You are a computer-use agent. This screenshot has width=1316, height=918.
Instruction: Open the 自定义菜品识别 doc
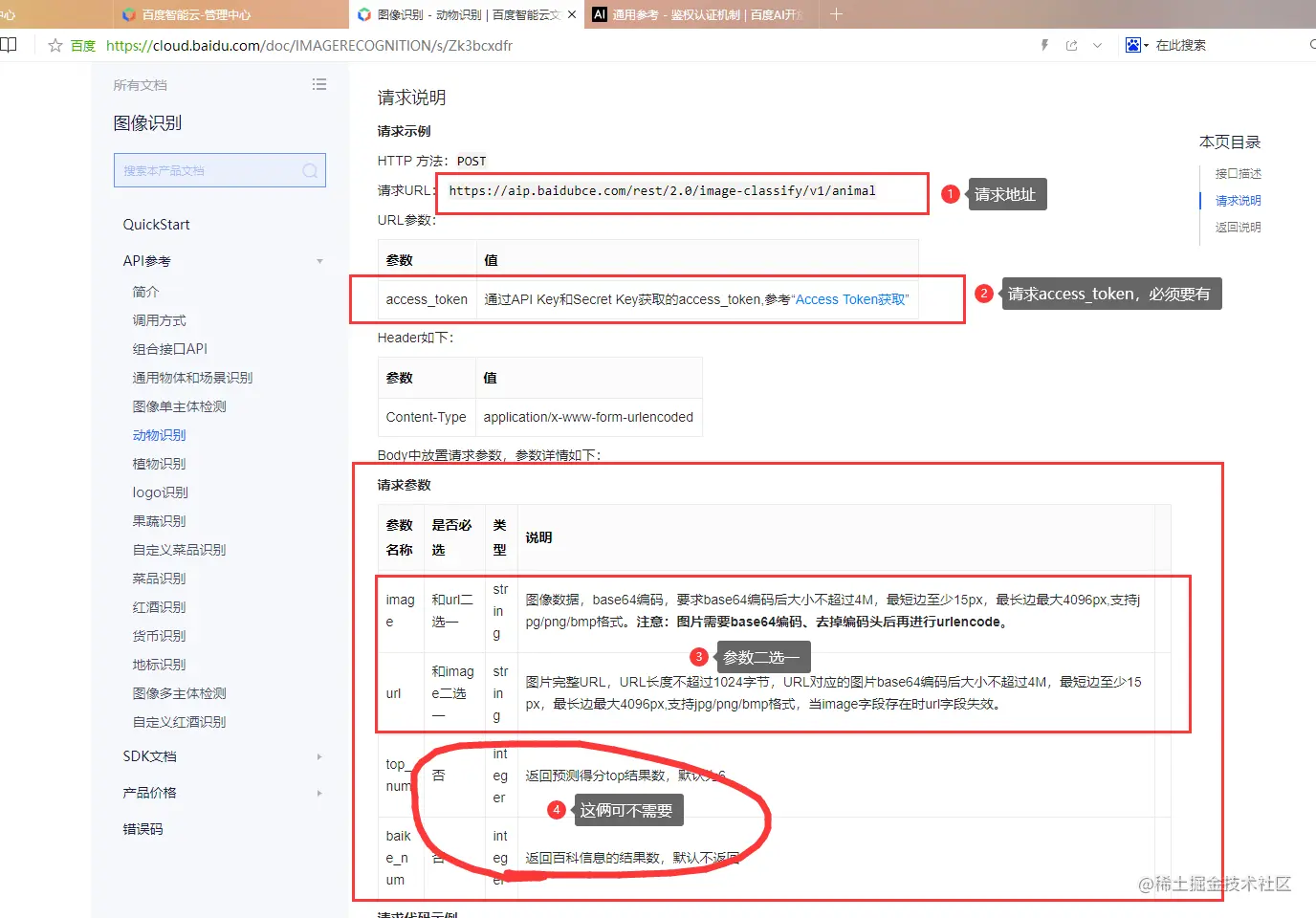179,550
